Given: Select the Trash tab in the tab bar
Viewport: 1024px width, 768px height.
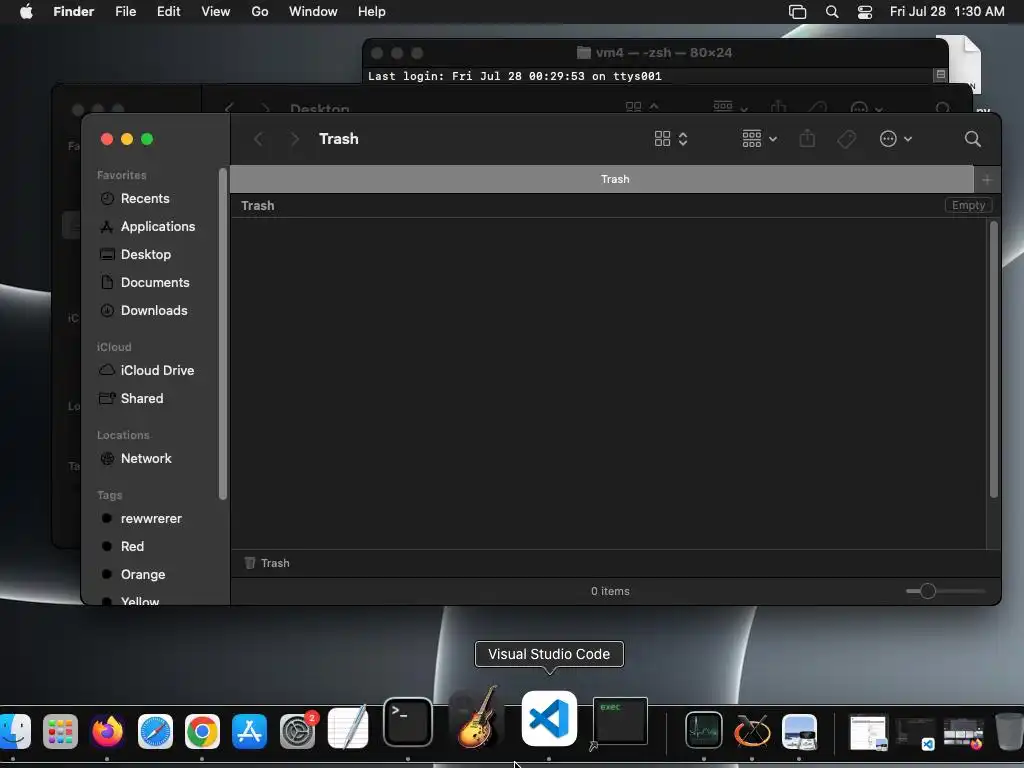Looking at the screenshot, I should click(601, 179).
